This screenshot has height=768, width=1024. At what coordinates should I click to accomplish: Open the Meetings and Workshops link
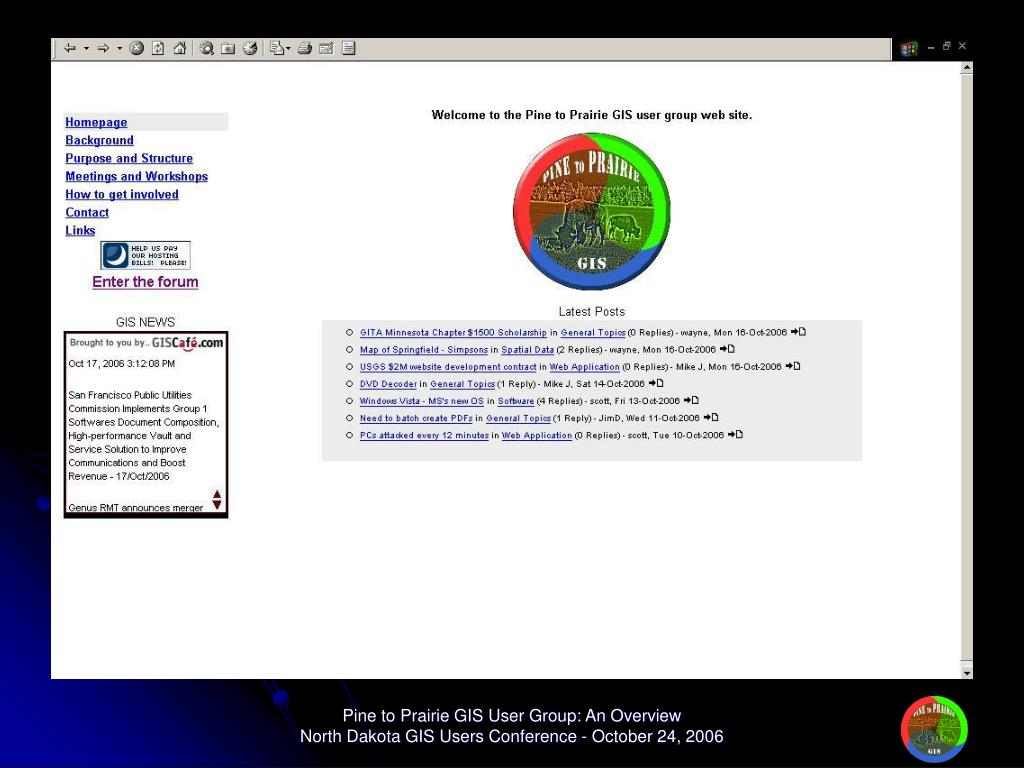(136, 176)
